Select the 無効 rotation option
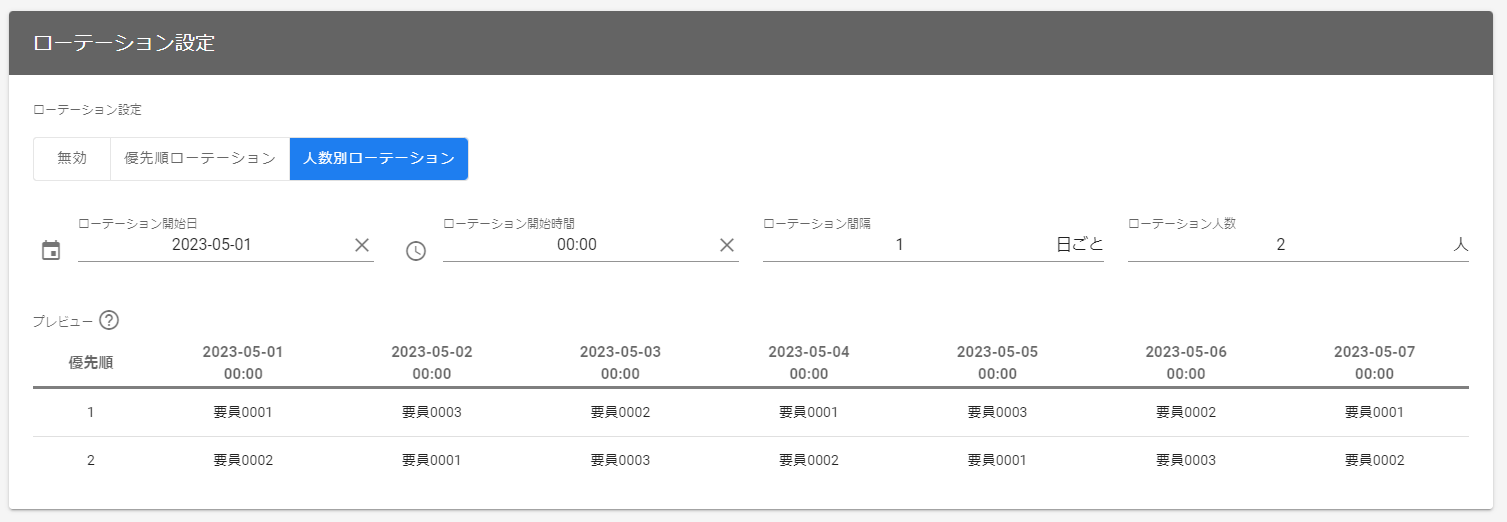 (x=72, y=159)
